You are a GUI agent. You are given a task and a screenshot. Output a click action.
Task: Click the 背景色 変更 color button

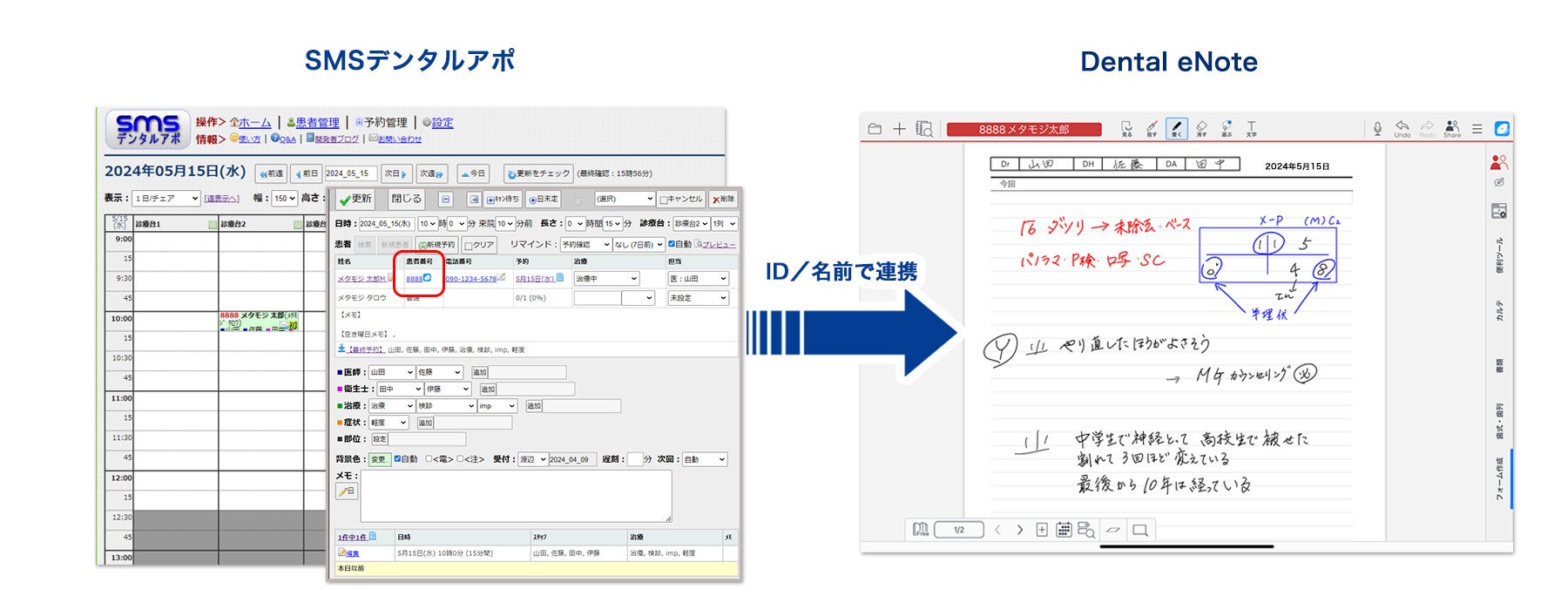[x=379, y=459]
